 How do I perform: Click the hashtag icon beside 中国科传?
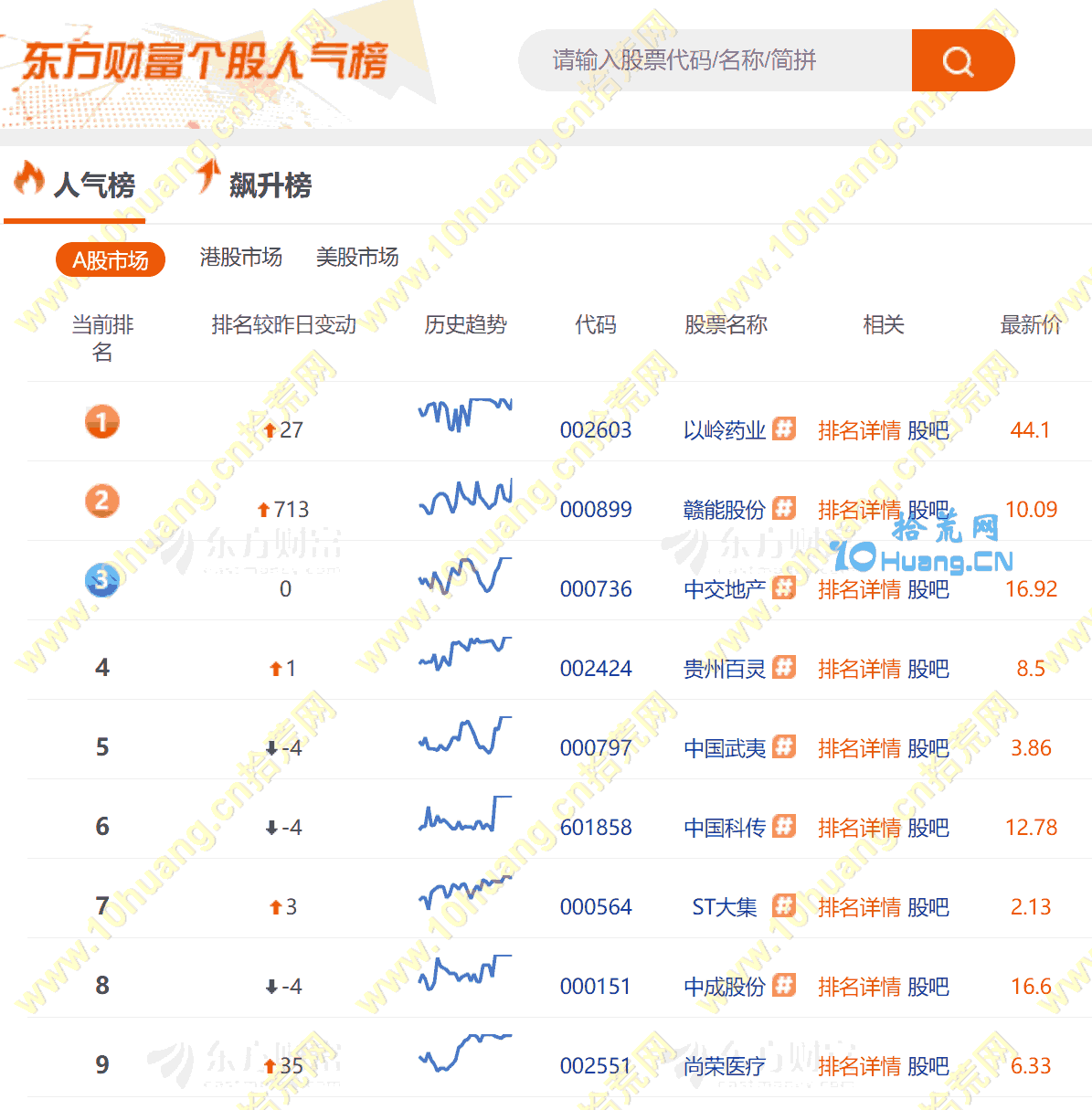784,826
